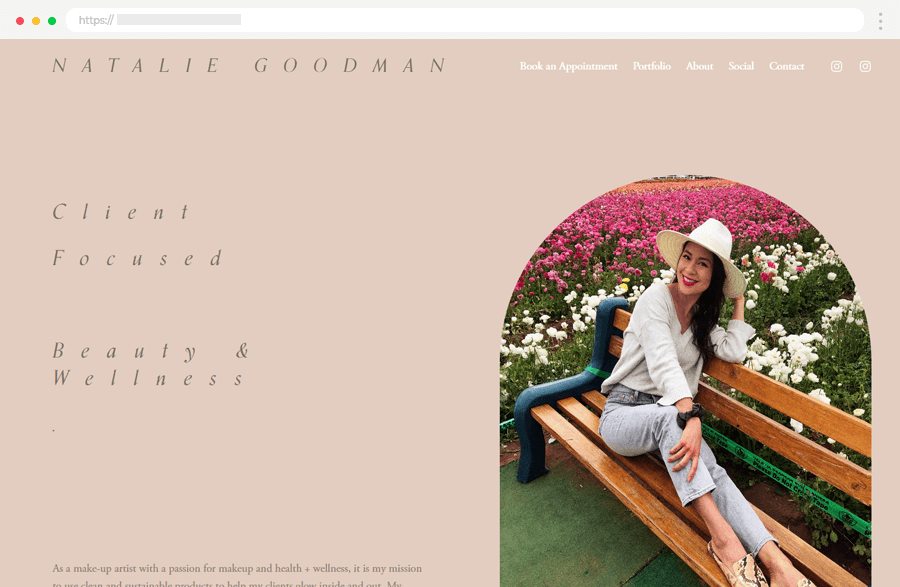Click the Natalie Goodman site title
The image size is (900, 587).
[x=249, y=65]
